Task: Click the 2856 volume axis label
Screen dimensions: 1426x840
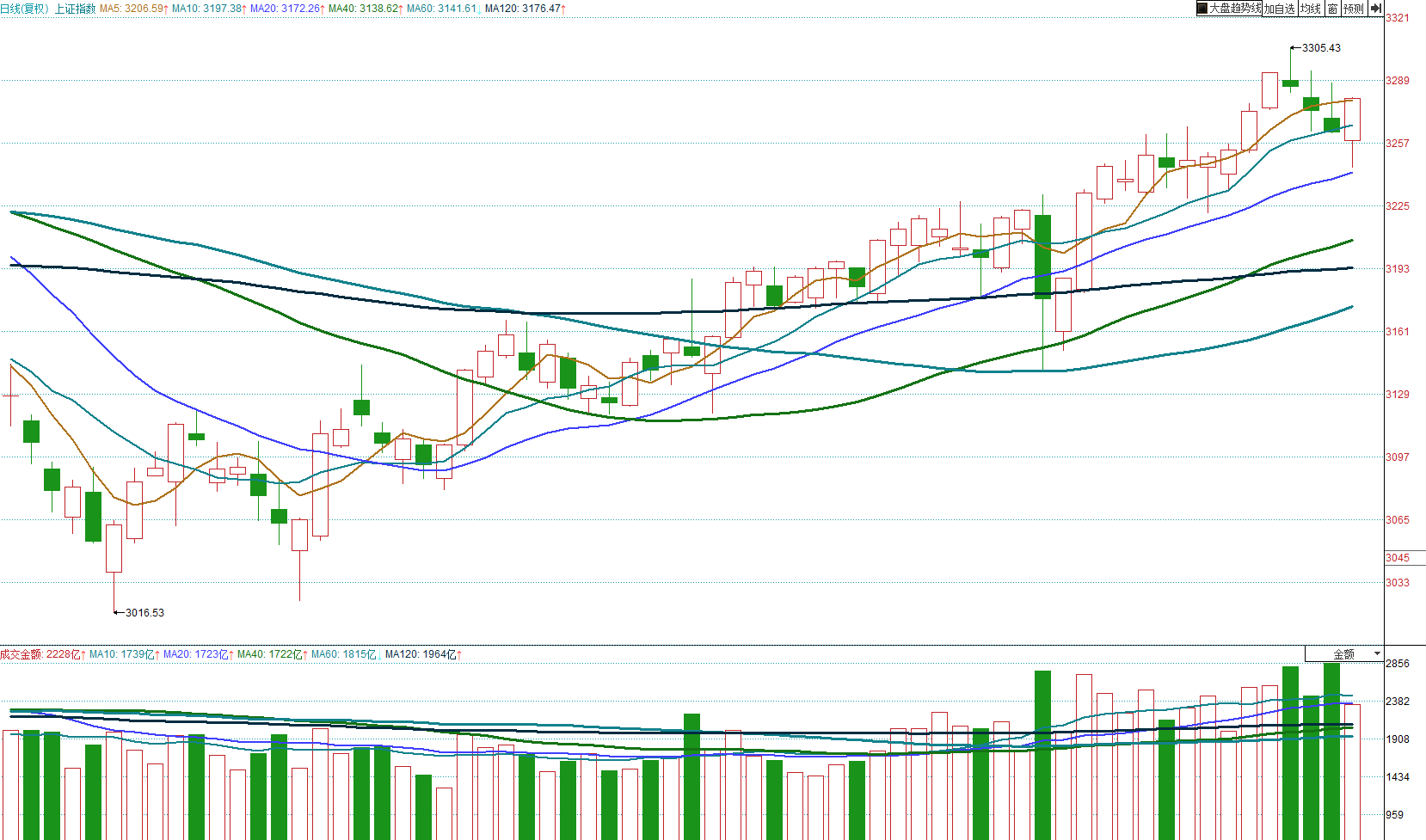Action: [x=1398, y=664]
